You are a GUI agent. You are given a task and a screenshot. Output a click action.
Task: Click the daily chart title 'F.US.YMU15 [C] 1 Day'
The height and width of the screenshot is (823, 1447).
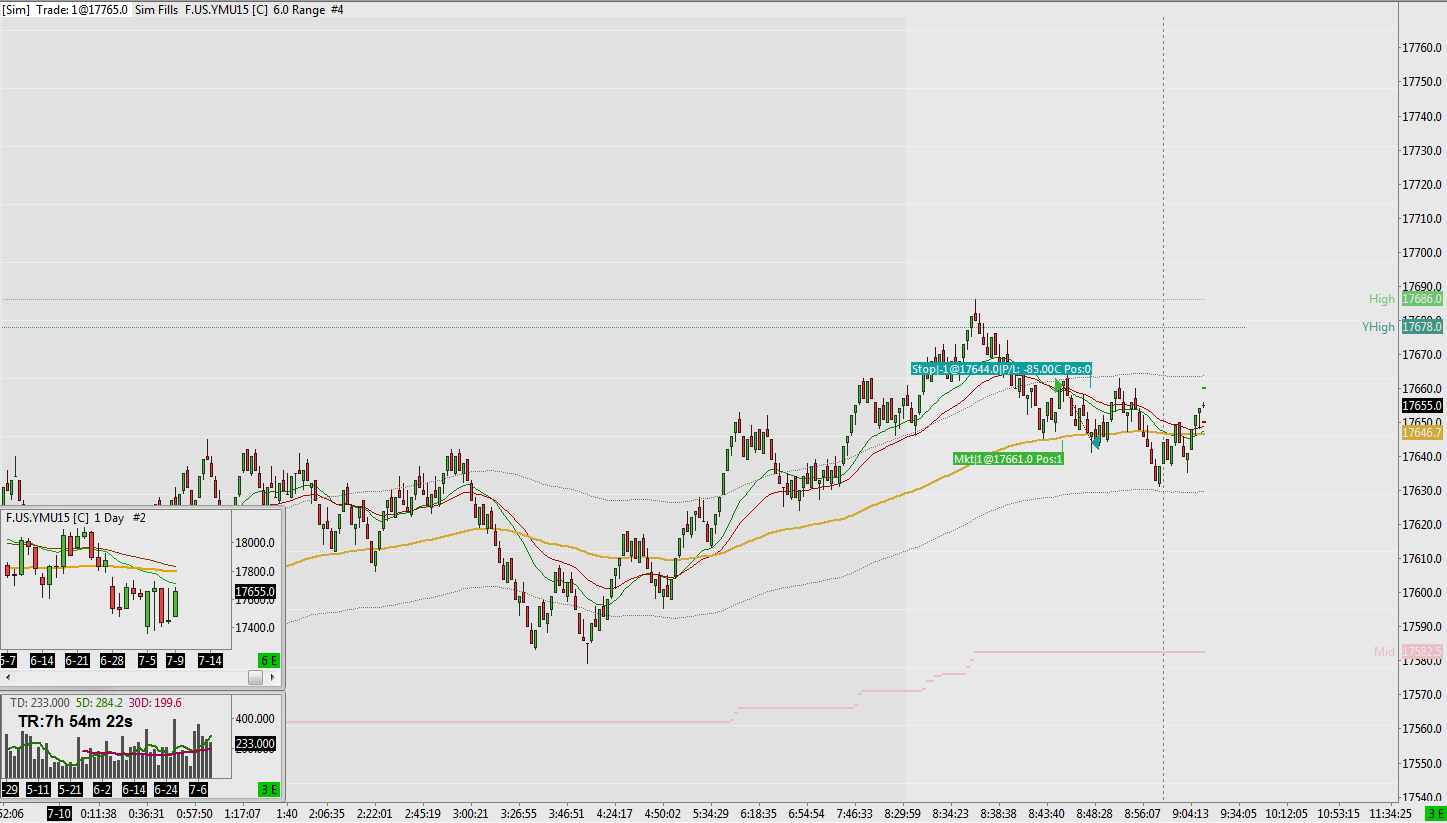[x=66, y=518]
